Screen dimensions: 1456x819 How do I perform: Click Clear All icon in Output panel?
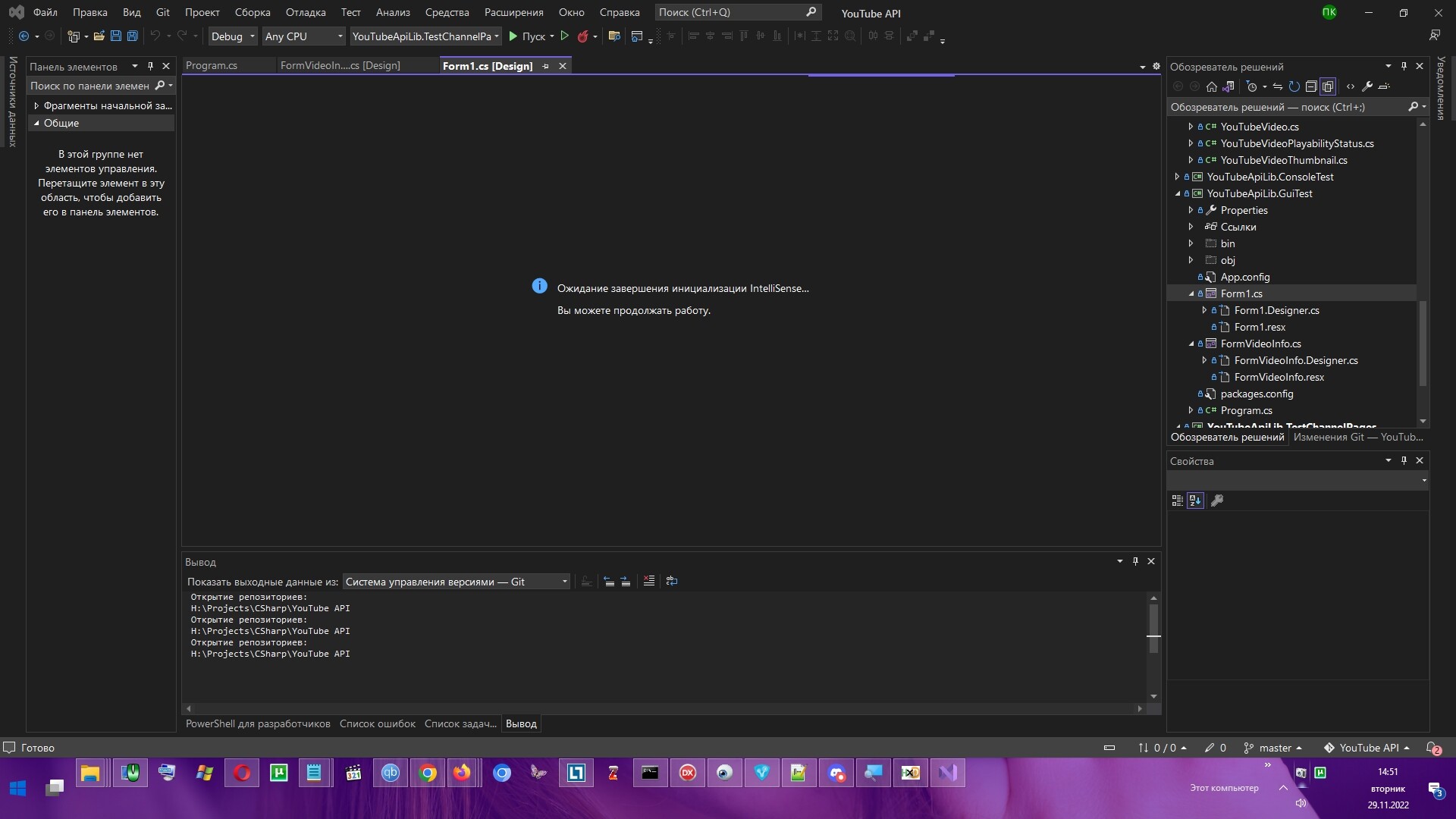click(x=649, y=581)
